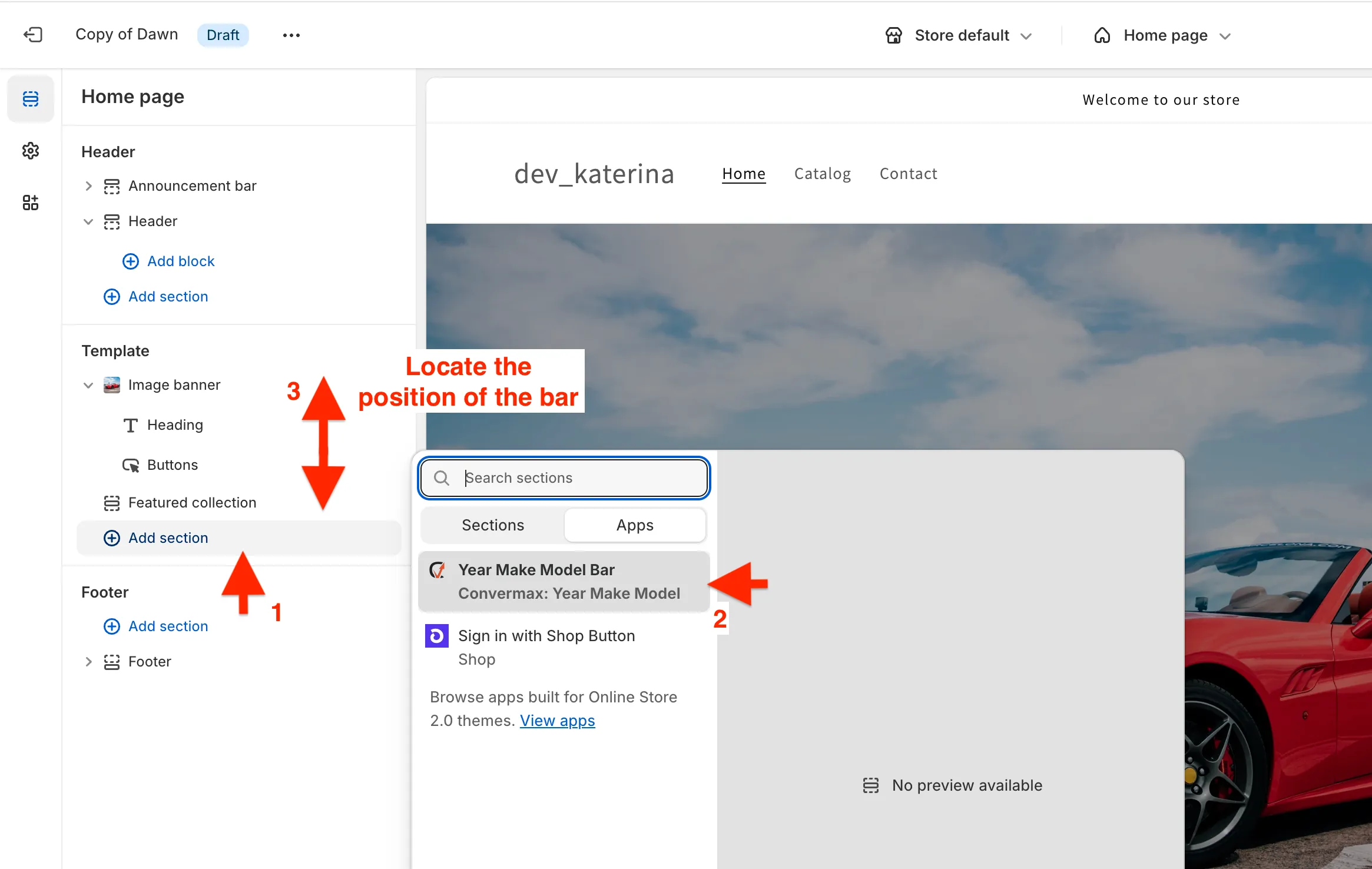Click the search magnifier icon
The width and height of the screenshot is (1372, 869).
[x=442, y=477]
